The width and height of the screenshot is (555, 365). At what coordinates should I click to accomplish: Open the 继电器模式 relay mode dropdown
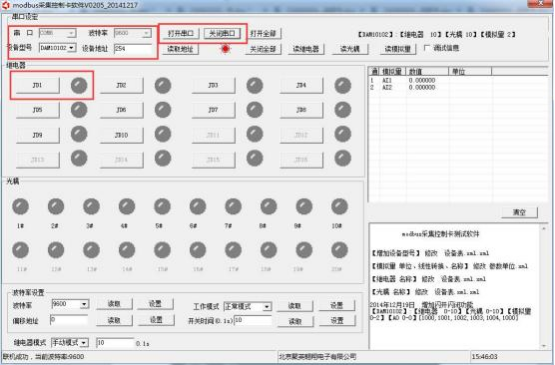point(70,343)
